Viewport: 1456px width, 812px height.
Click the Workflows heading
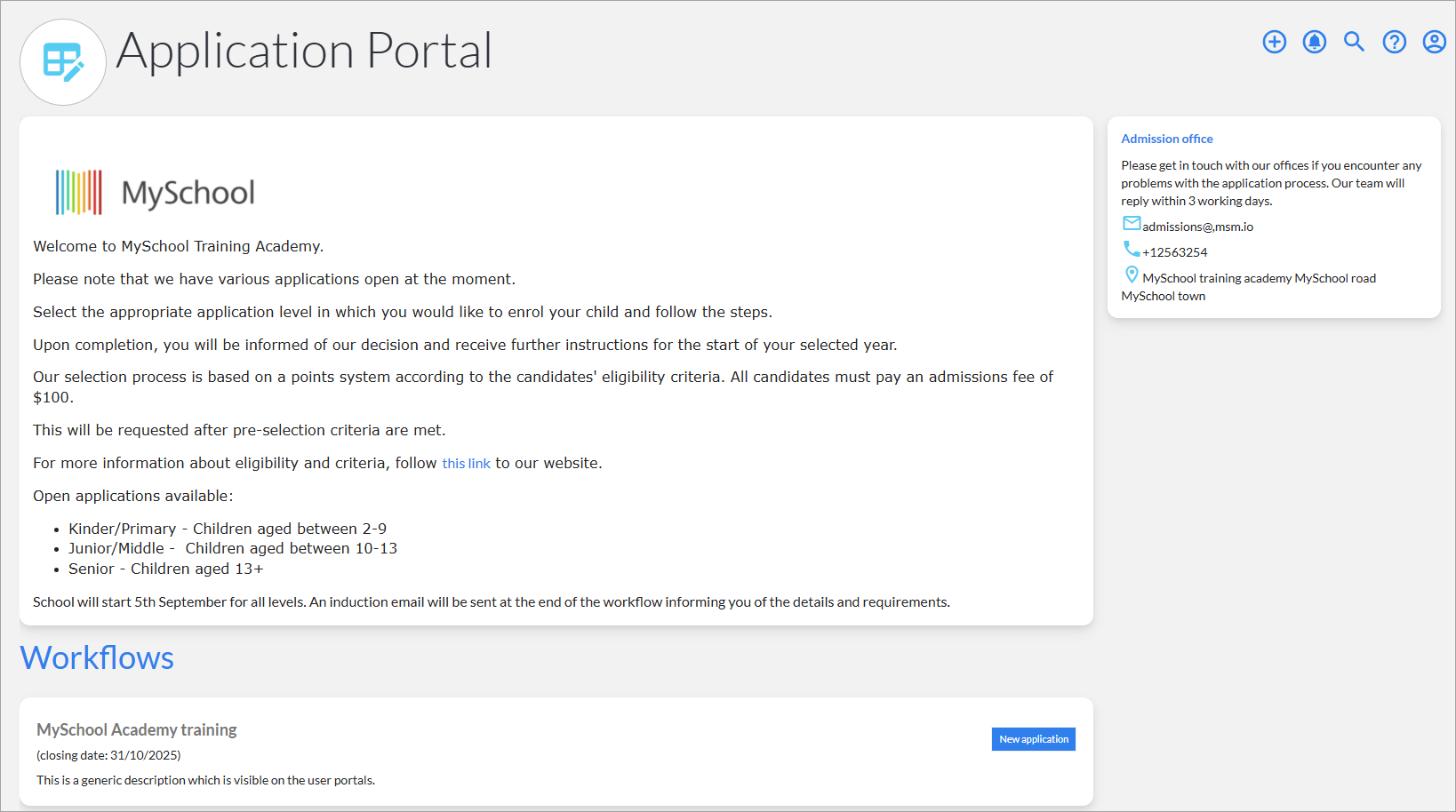[97, 657]
